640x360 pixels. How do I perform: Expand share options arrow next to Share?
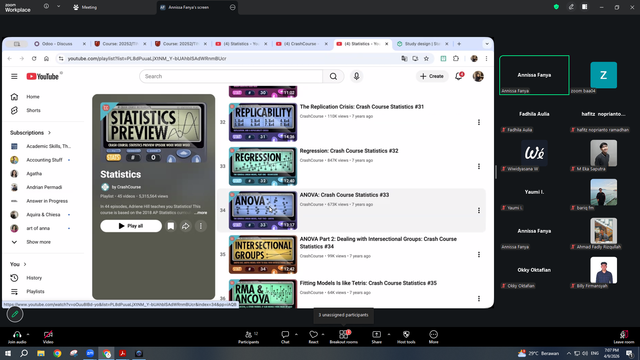click(x=389, y=334)
